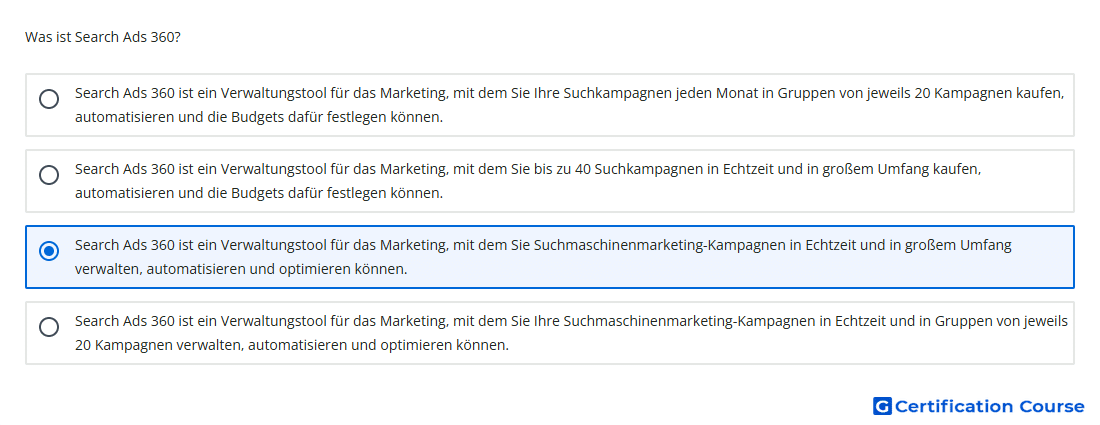The width and height of the screenshot is (1100, 425).
Task: Click the second line of the '40 Suchkampagnen' answer
Action: tap(259, 193)
